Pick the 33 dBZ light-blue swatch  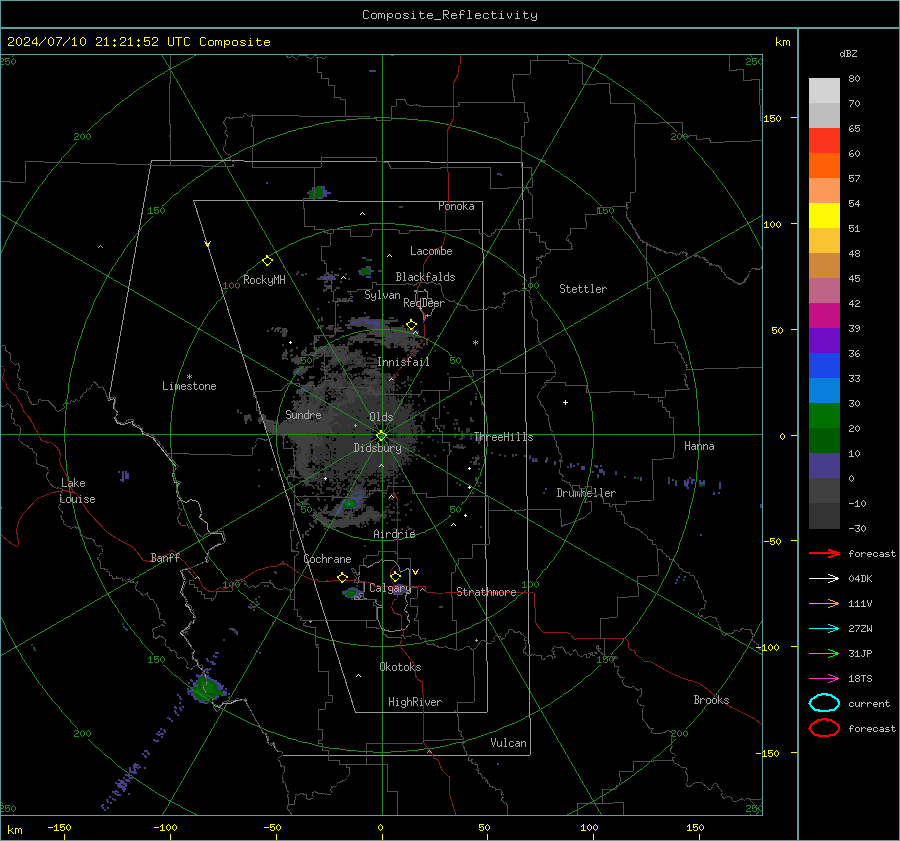click(x=824, y=390)
